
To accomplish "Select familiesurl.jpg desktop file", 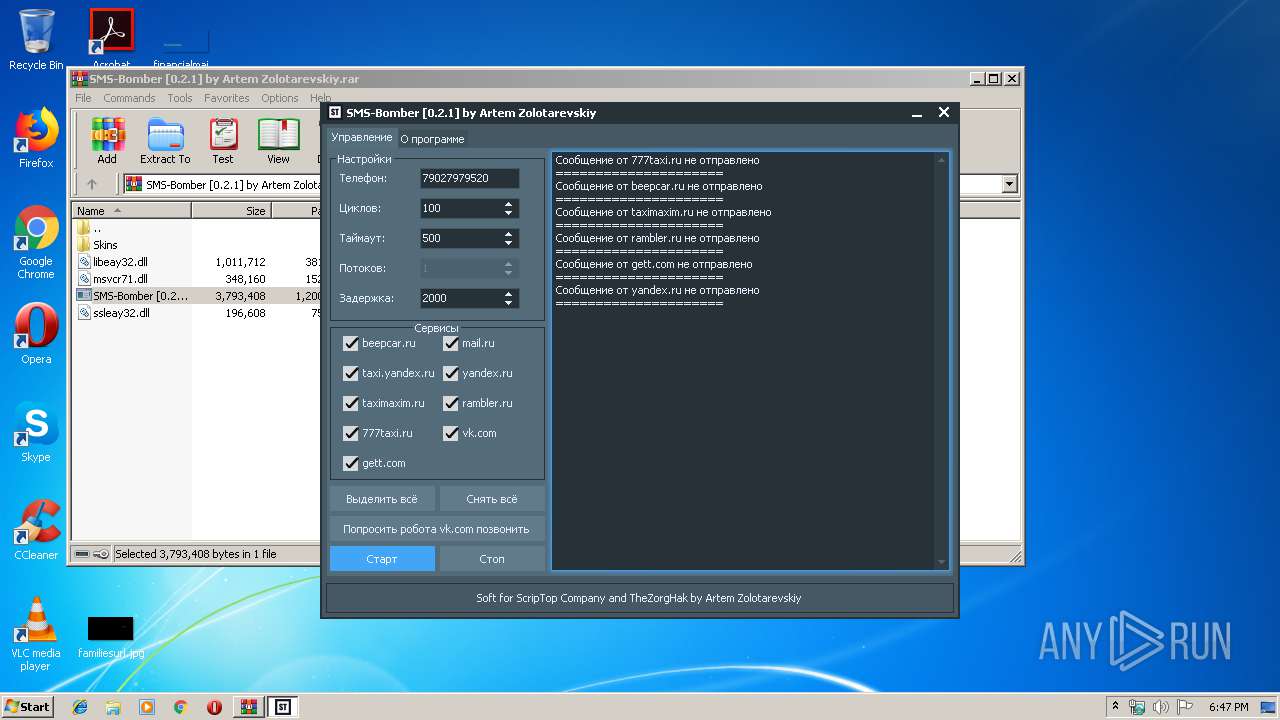I will [x=111, y=636].
